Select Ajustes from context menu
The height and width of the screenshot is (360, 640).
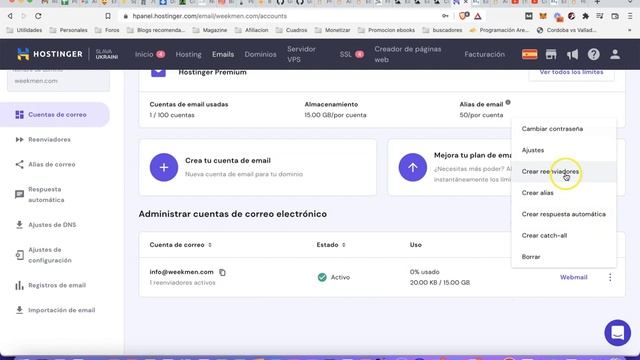click(564, 150)
